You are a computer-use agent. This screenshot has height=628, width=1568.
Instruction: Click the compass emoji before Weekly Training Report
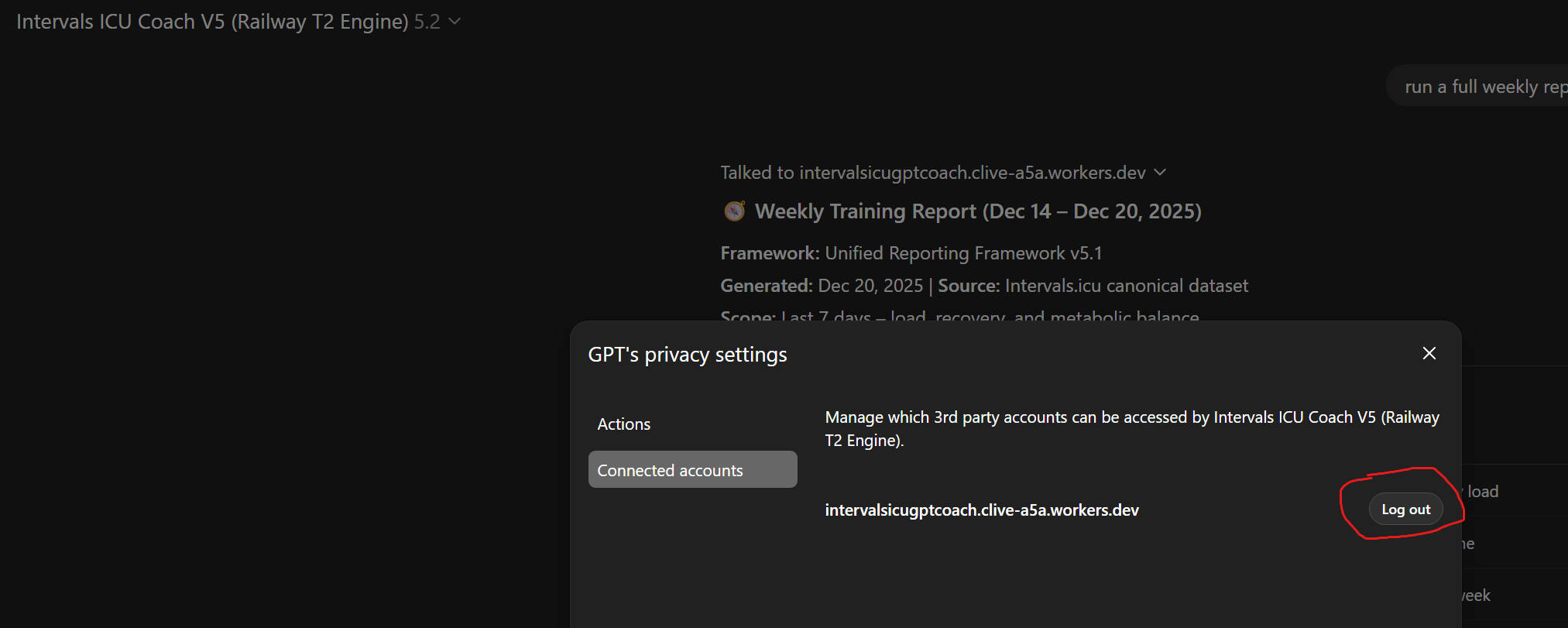point(734,211)
